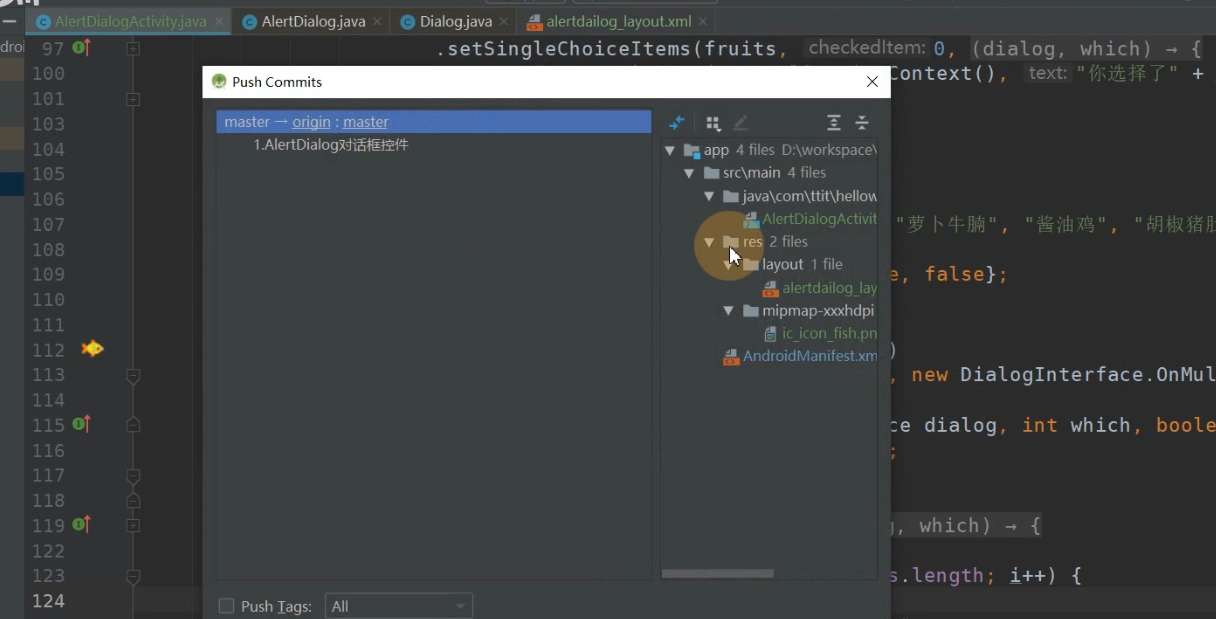The height and width of the screenshot is (619, 1216).
Task: Collapse the java\com\ttit folder node
Action: 709,196
